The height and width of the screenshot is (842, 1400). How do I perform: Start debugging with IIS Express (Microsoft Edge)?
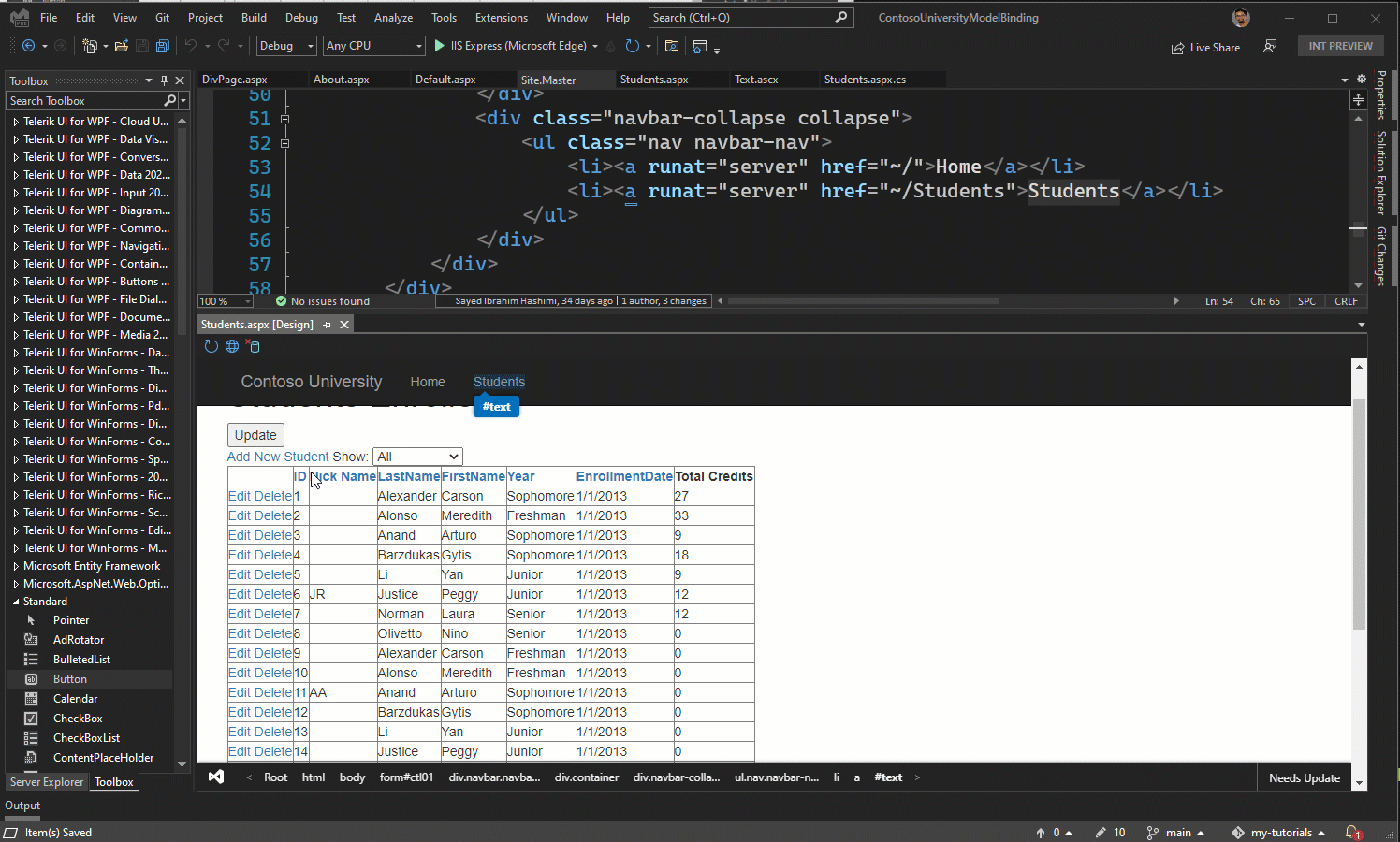(x=438, y=45)
